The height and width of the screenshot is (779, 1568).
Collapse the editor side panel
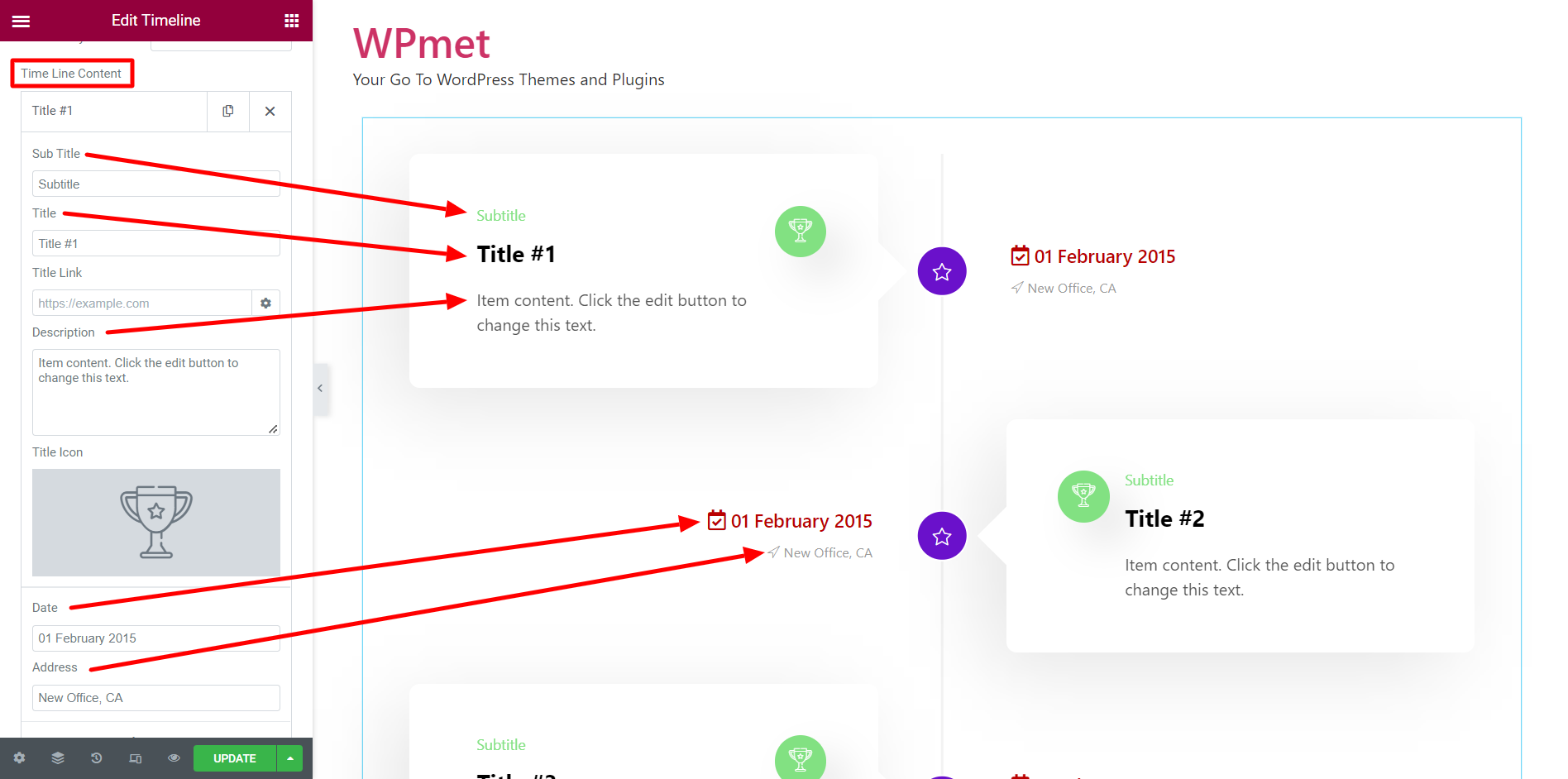[320, 389]
